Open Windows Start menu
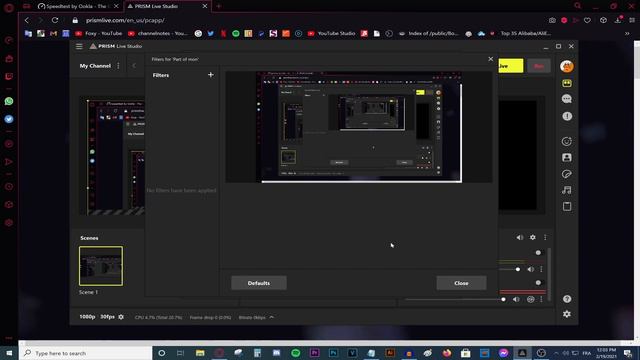This screenshot has width=640, height=360. tap(9, 353)
